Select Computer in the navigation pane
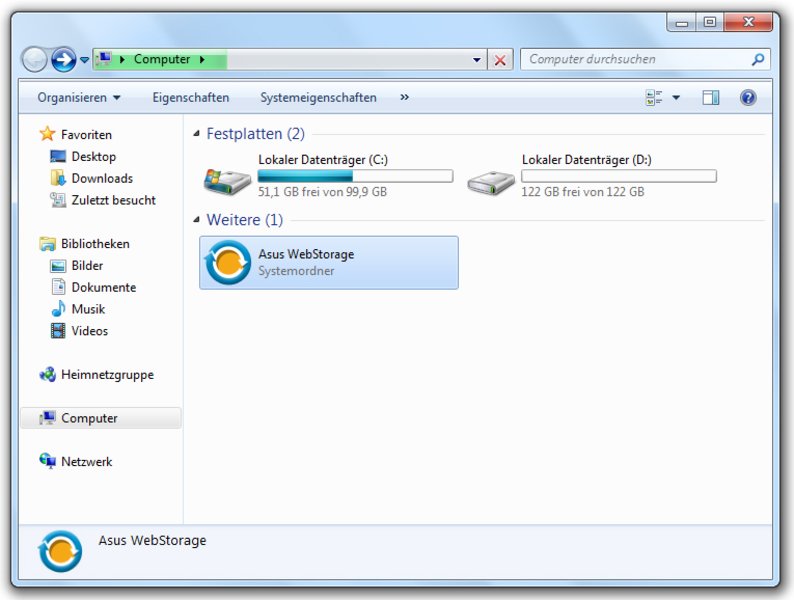The height and width of the screenshot is (600, 794). pos(89,418)
